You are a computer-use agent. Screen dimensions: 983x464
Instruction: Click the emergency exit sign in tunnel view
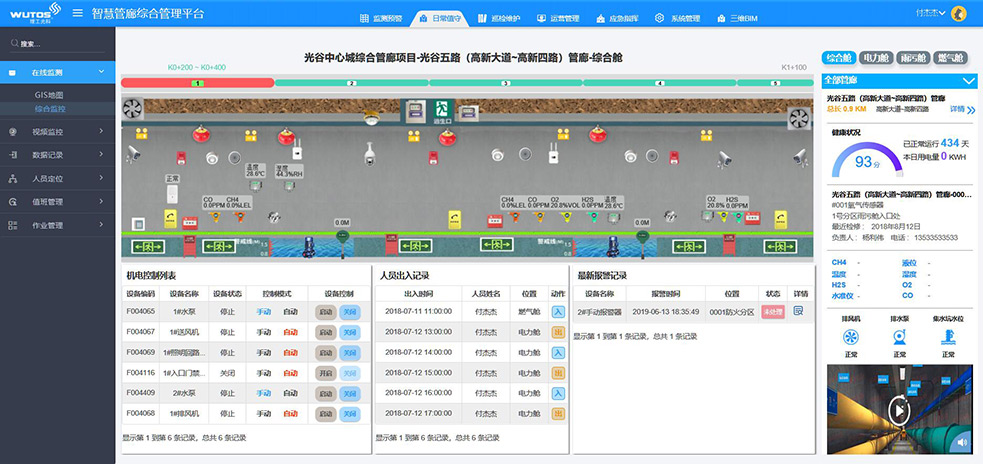coord(442,108)
